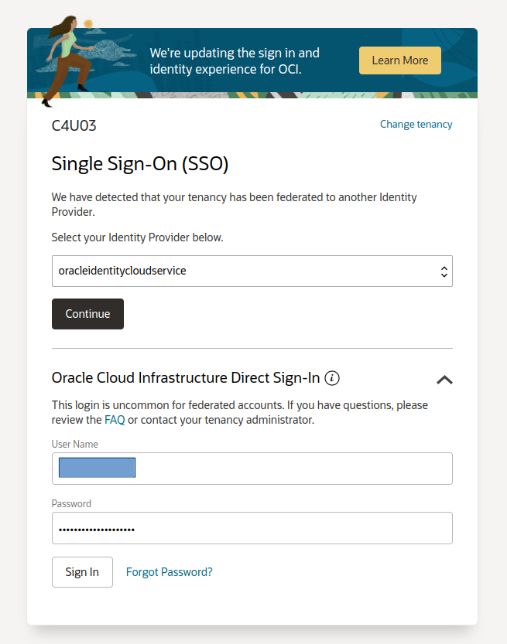This screenshot has height=644, width=507.
Task: Click the Oracle Cloud Infrastructure Direct Sign-In heading
Action: (186, 378)
